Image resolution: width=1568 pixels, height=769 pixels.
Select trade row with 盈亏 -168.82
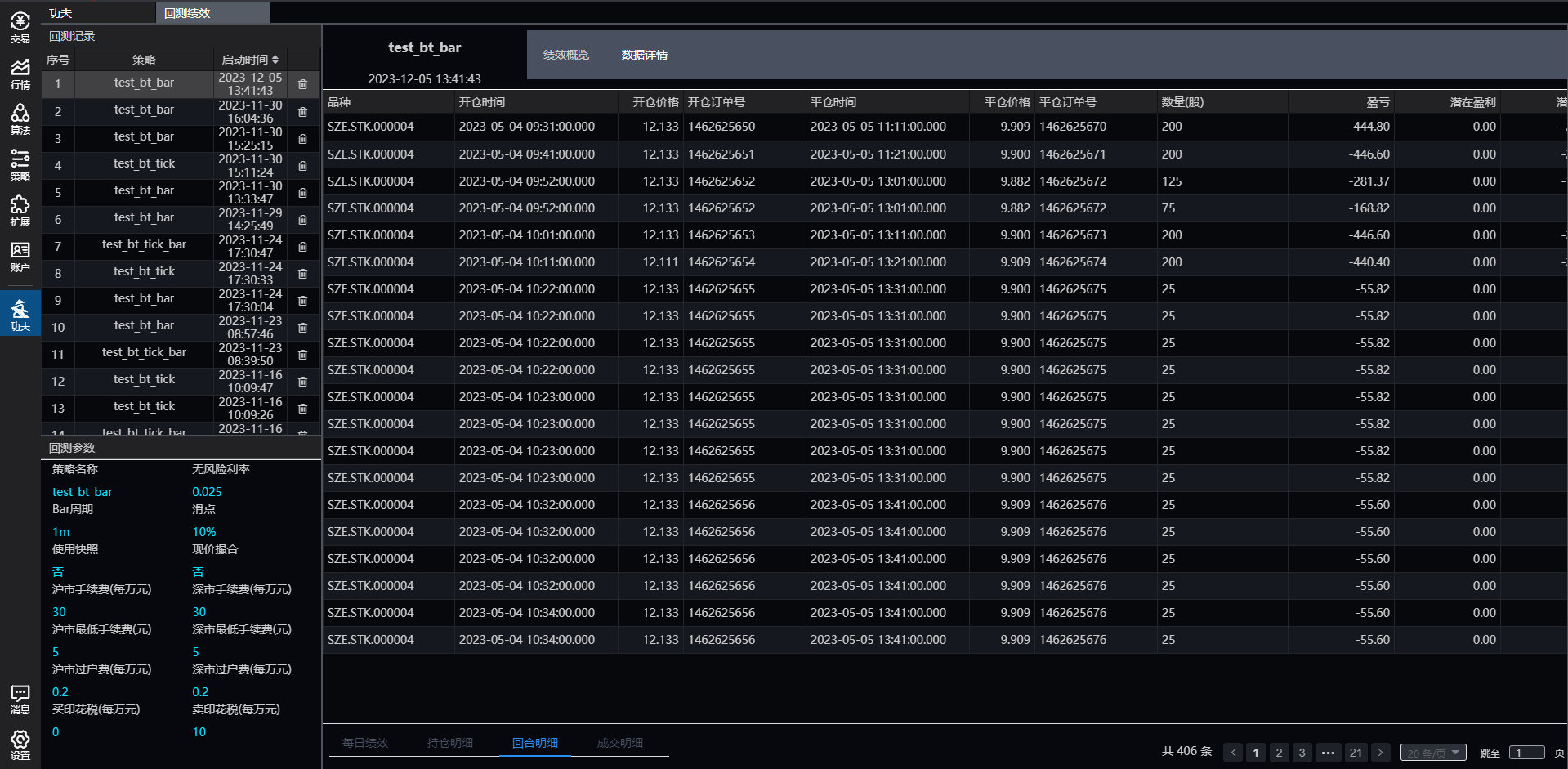tap(945, 208)
